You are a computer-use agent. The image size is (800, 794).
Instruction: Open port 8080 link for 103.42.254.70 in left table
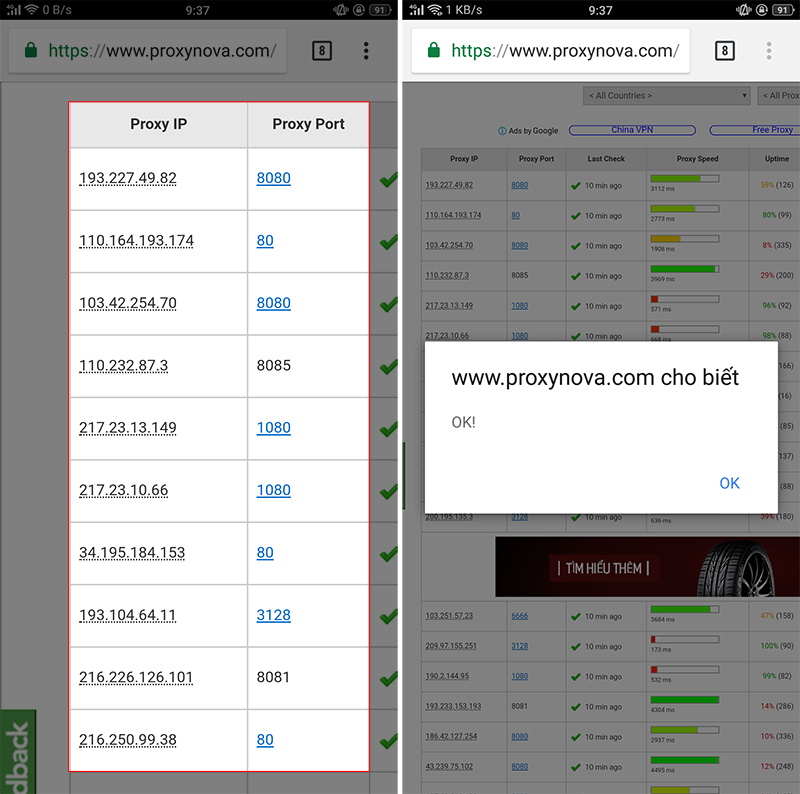(273, 303)
